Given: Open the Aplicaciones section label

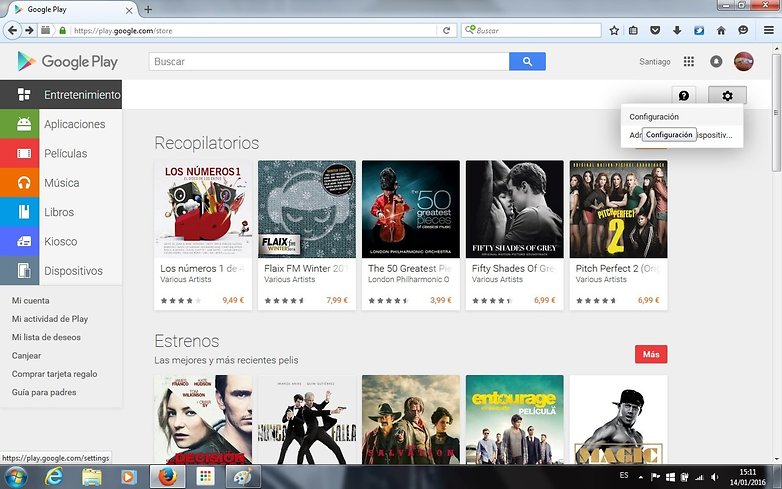Looking at the screenshot, I should tap(75, 124).
